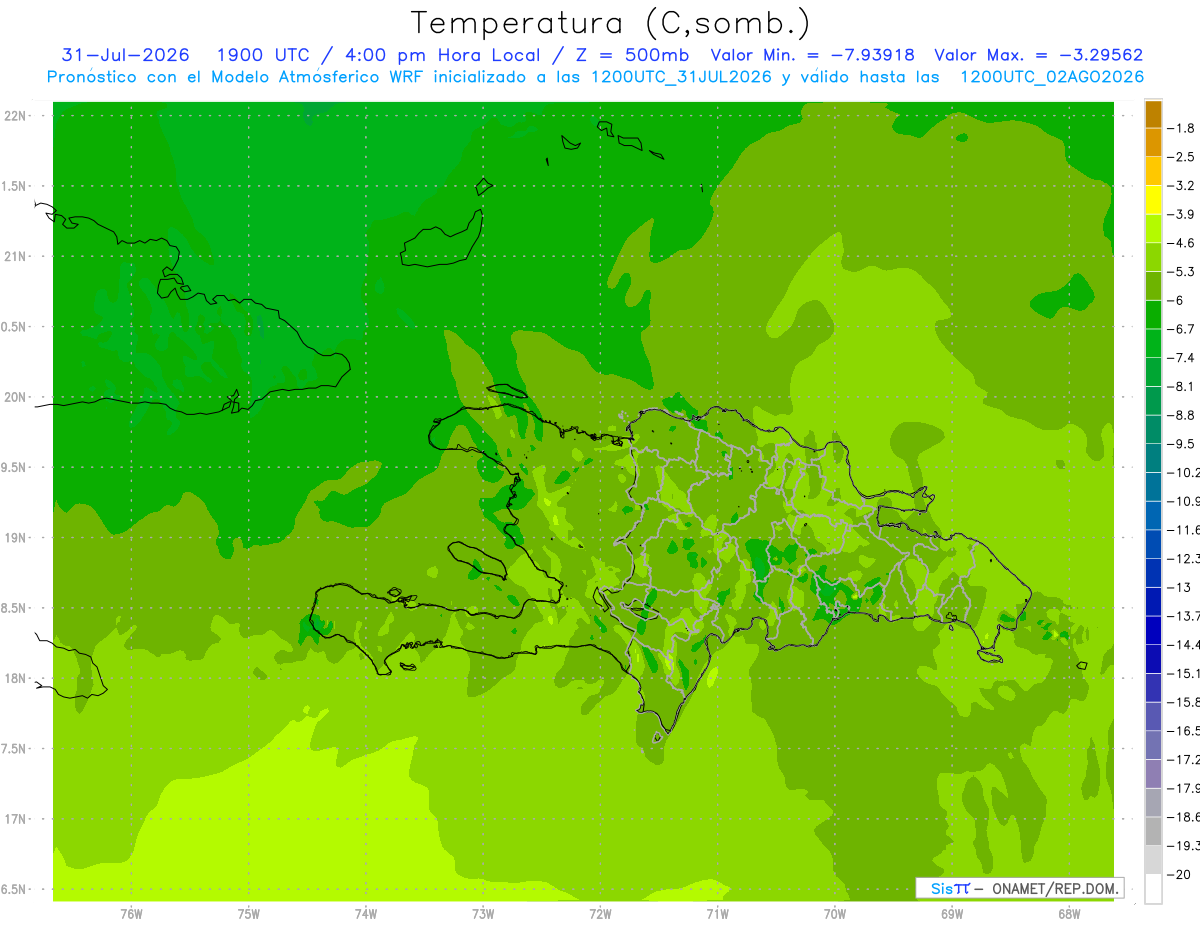Click the yellow swatch between -3.2 and -3.9

pyautogui.click(x=1153, y=200)
